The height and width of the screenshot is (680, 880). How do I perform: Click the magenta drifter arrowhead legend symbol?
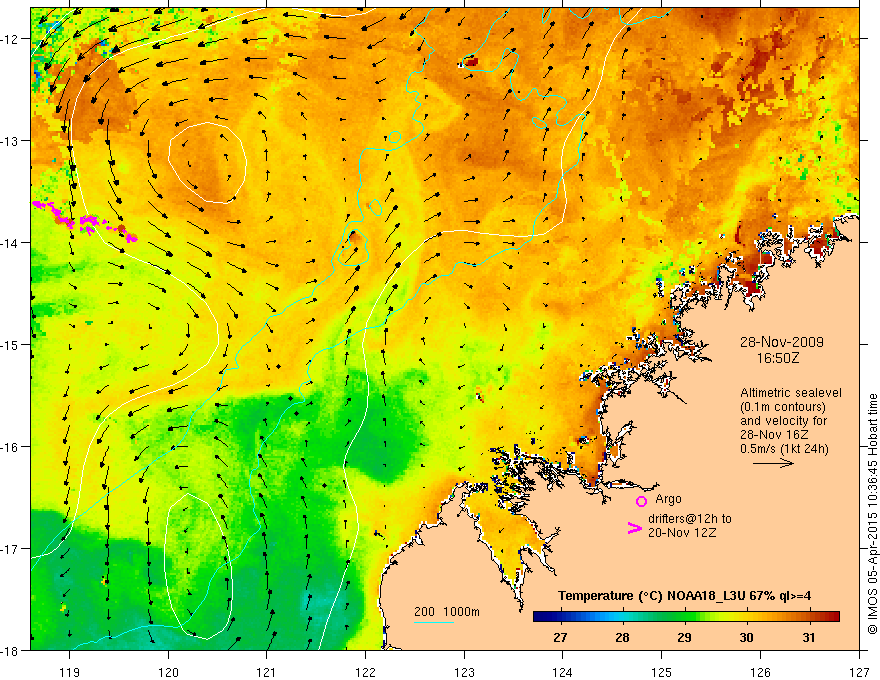coord(634,528)
